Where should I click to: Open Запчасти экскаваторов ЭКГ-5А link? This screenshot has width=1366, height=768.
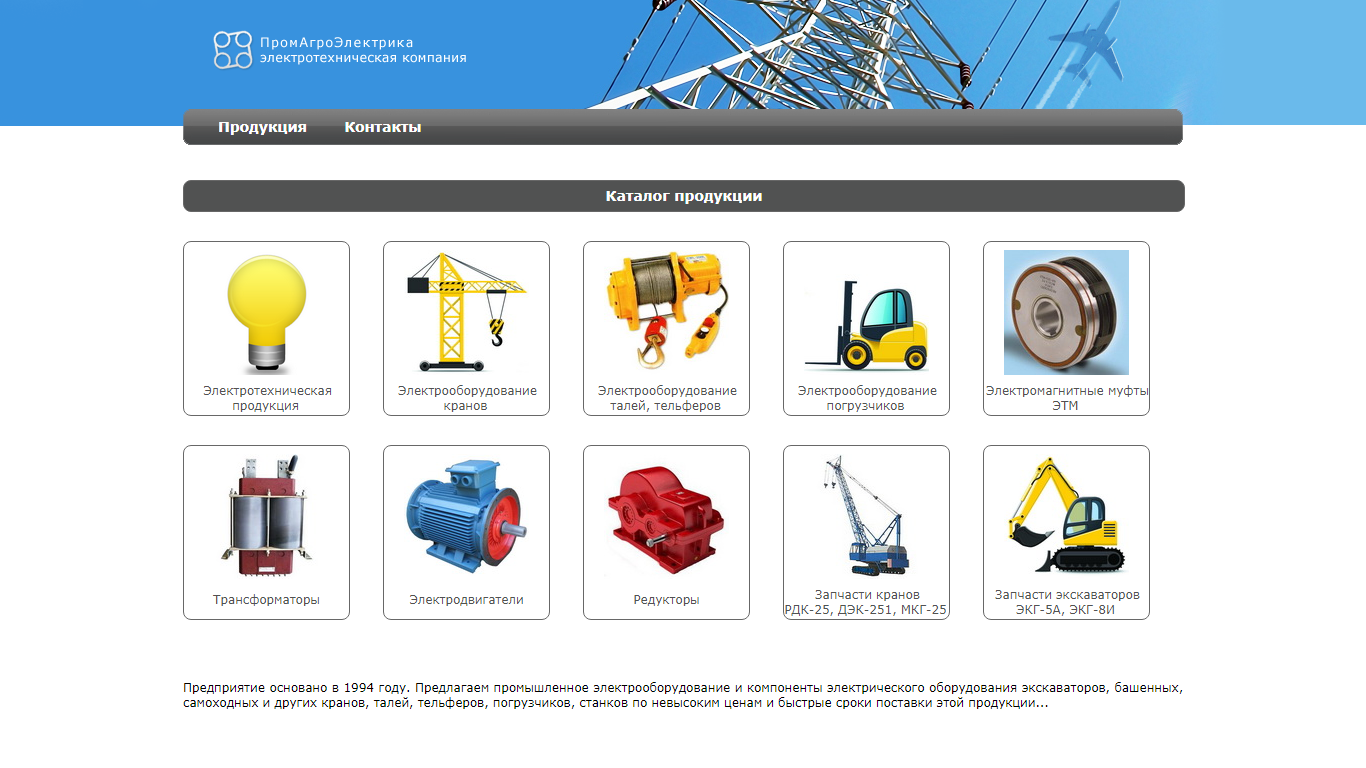click(x=1067, y=602)
